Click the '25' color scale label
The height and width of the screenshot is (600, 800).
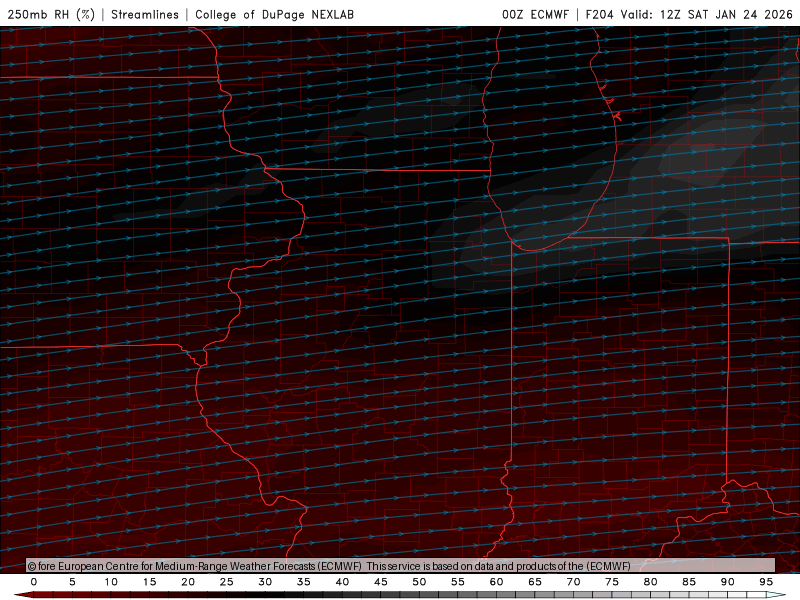click(227, 582)
